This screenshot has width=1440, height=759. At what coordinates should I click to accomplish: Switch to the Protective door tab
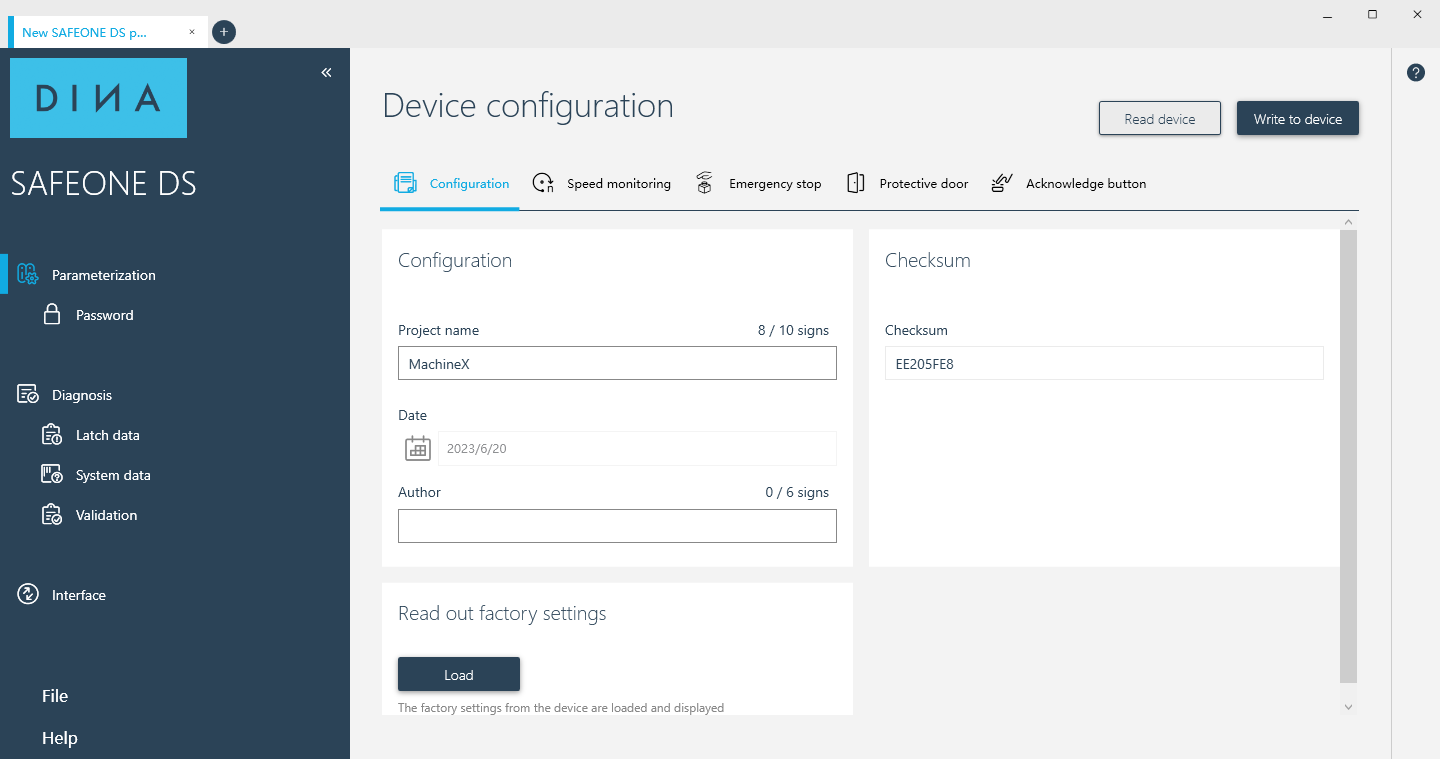tap(907, 184)
